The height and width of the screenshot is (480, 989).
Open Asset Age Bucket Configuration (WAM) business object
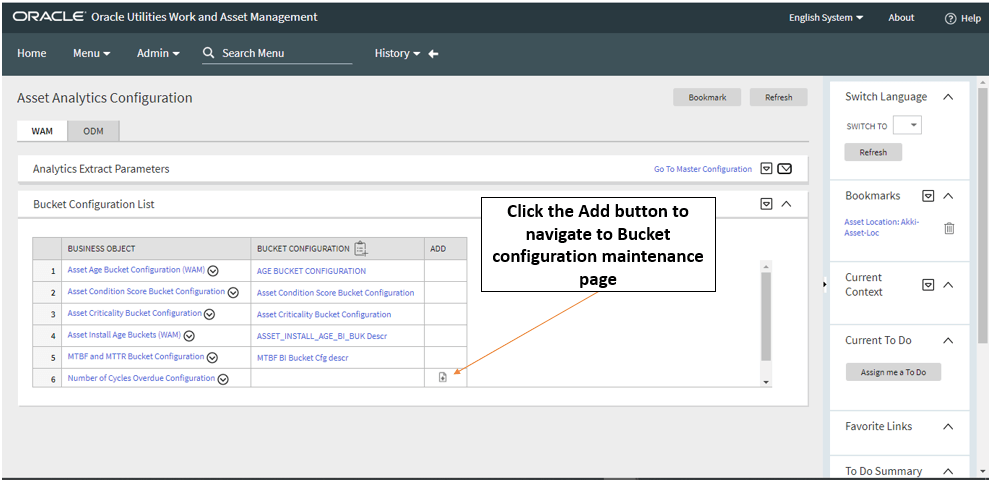136,270
